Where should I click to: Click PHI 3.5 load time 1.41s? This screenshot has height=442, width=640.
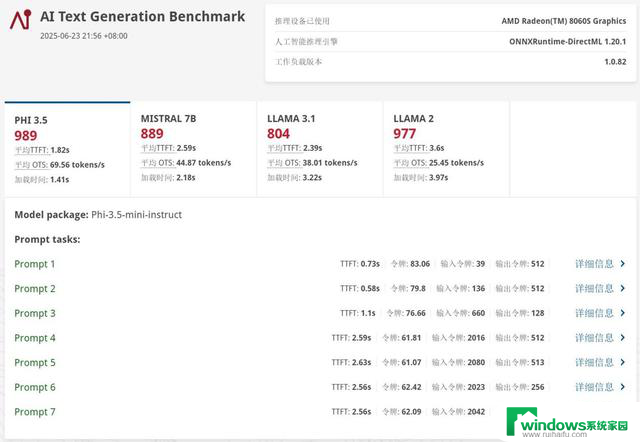(x=42, y=180)
